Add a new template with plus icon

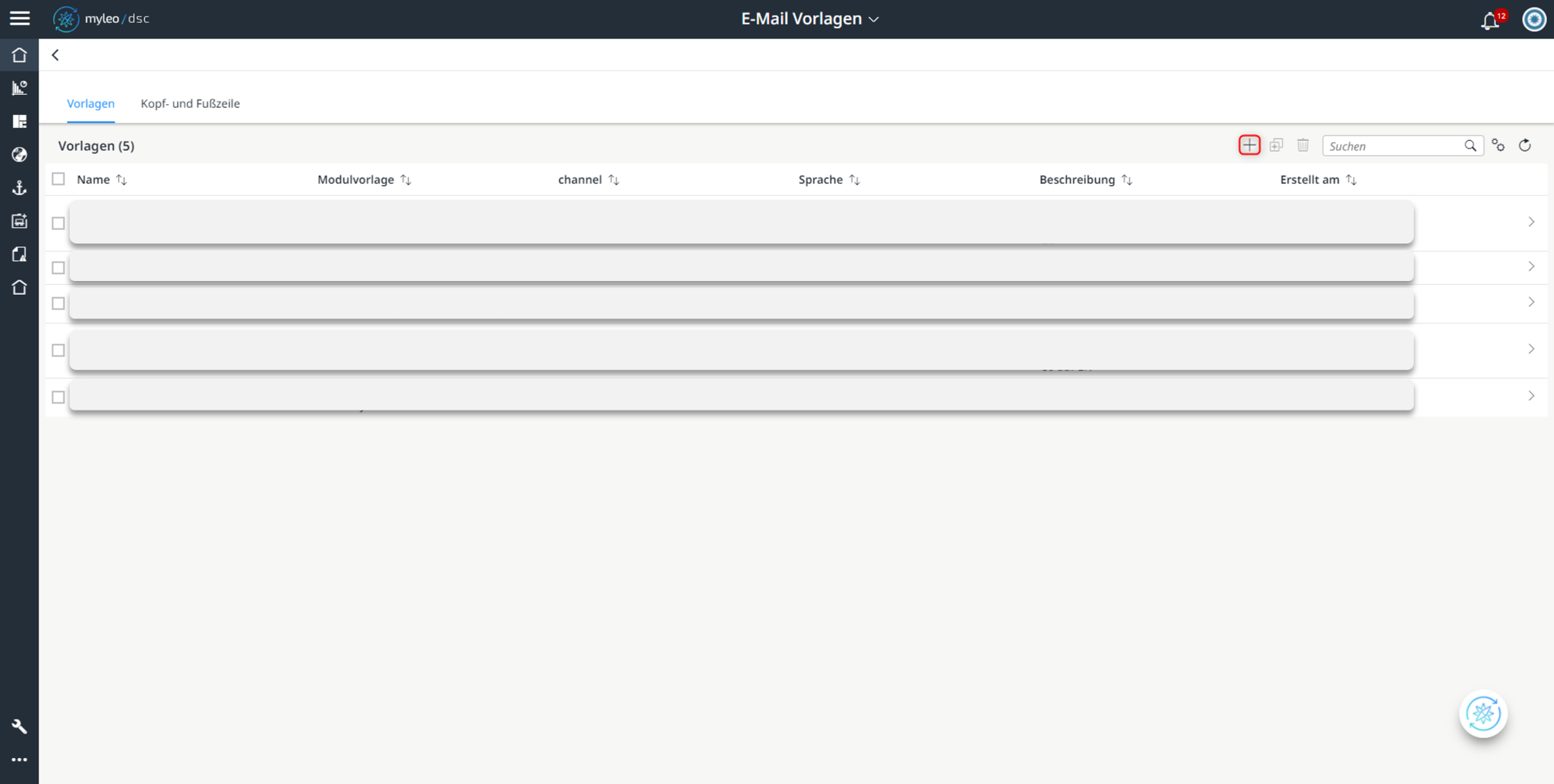(1249, 145)
